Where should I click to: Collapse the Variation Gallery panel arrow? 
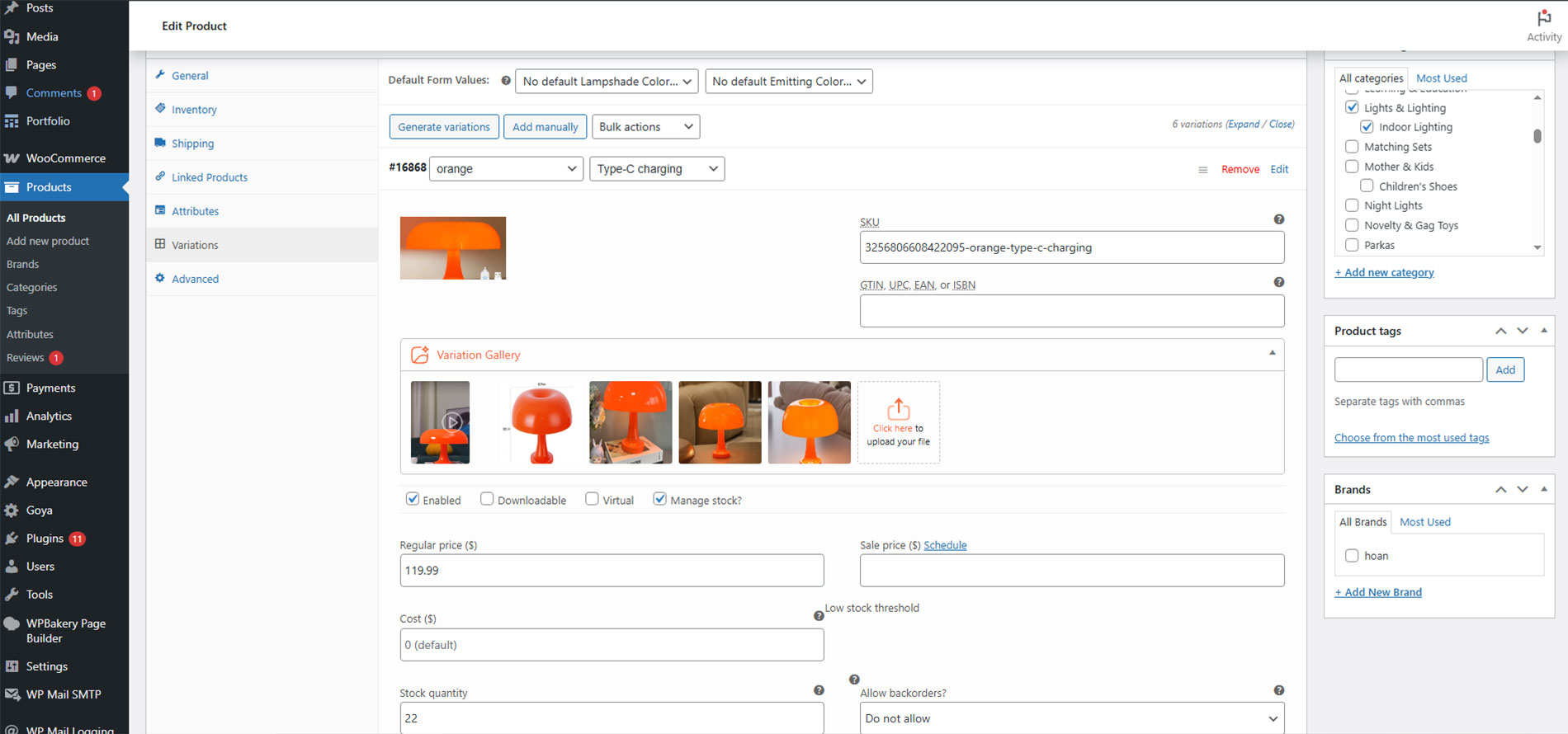coord(1272,353)
